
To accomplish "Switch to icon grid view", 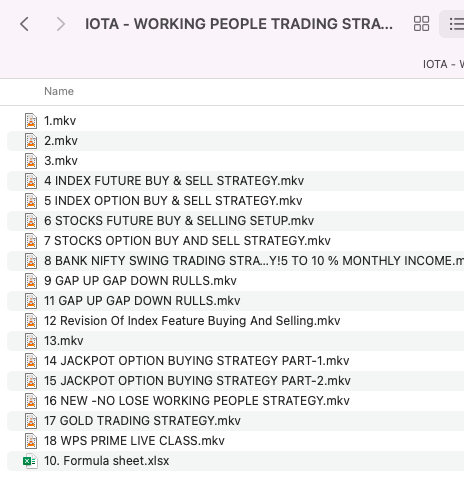I will [421, 24].
